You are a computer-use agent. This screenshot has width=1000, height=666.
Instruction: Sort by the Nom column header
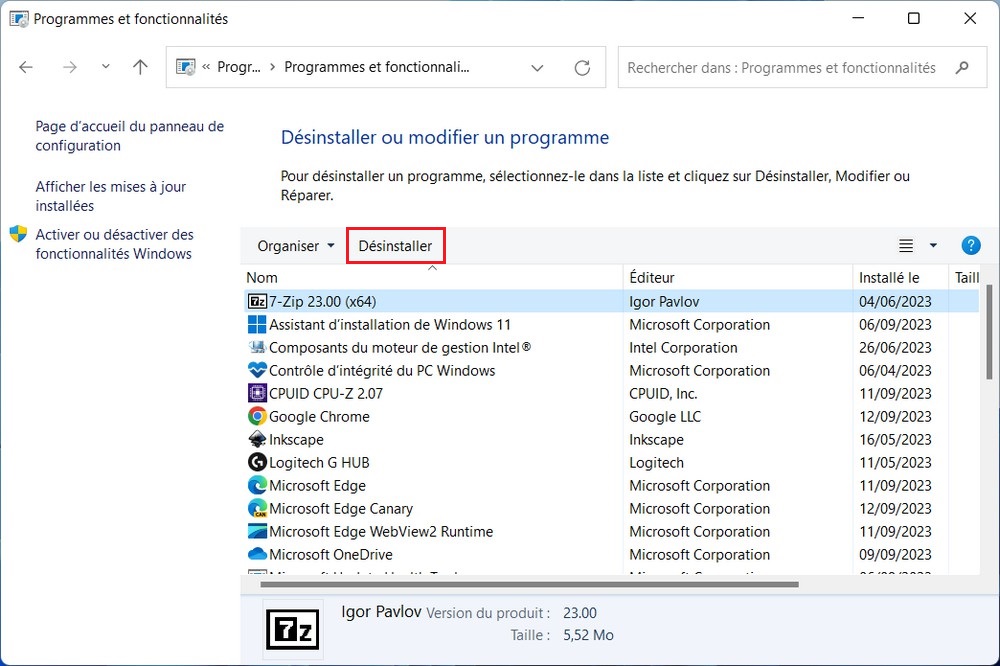click(x=433, y=278)
